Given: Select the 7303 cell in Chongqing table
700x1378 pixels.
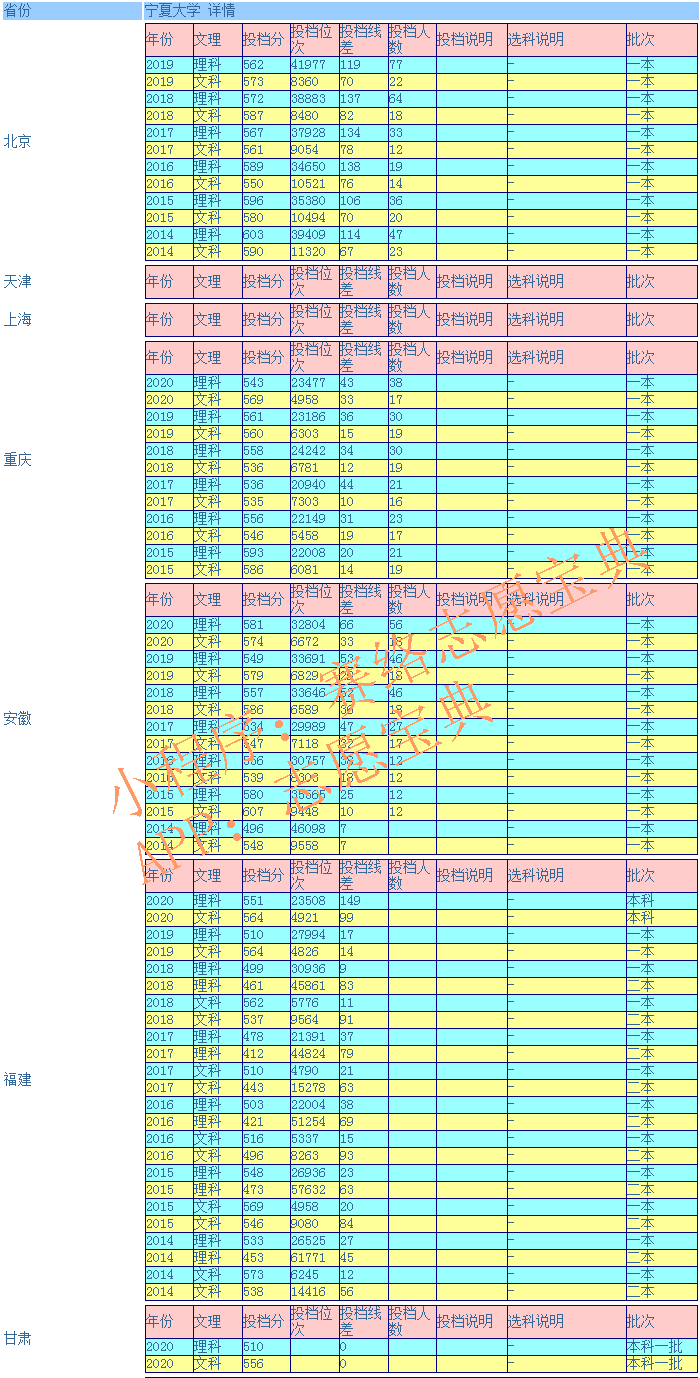Looking at the screenshot, I should (x=314, y=502).
